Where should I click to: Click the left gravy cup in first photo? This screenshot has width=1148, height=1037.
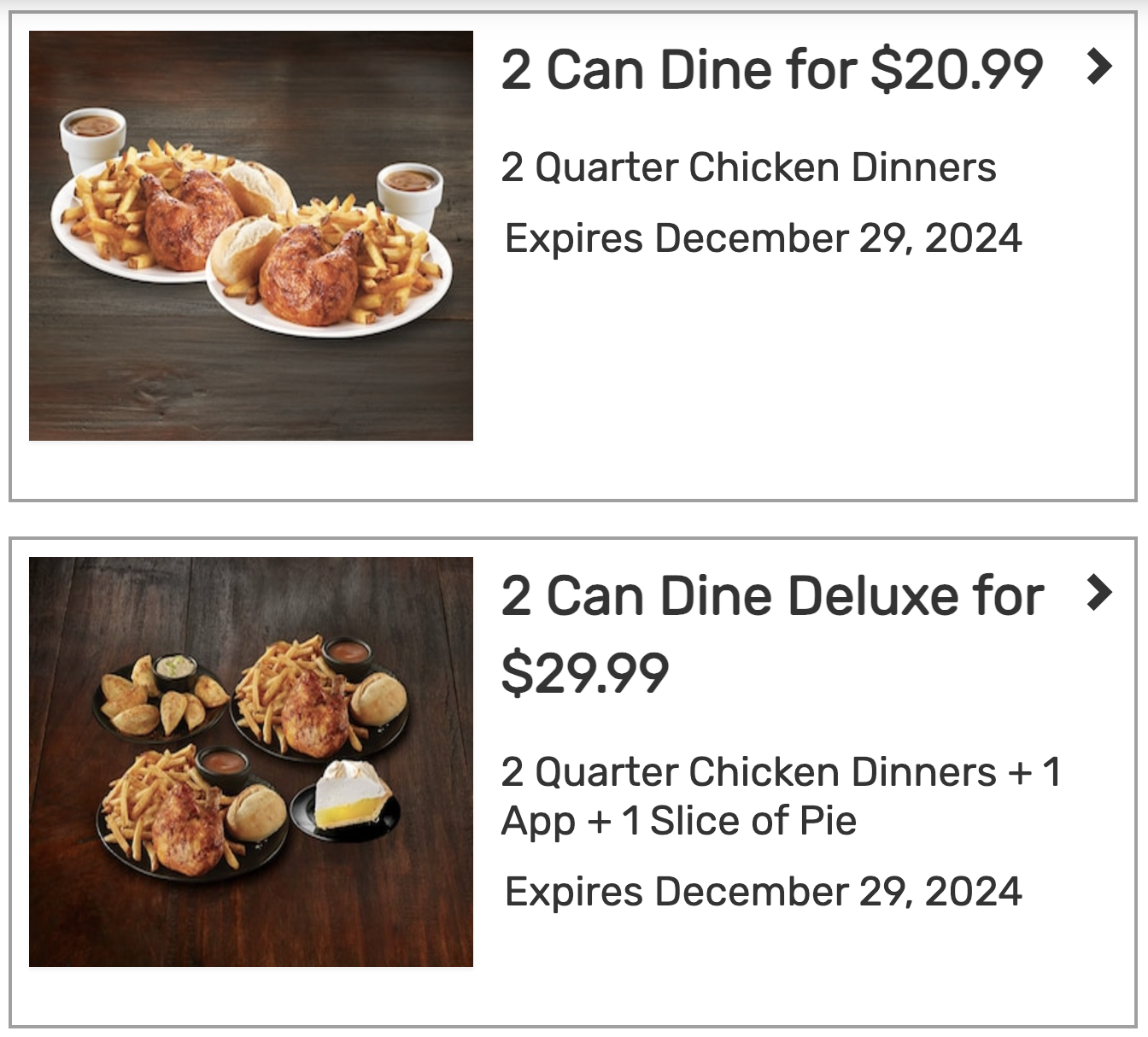click(93, 139)
